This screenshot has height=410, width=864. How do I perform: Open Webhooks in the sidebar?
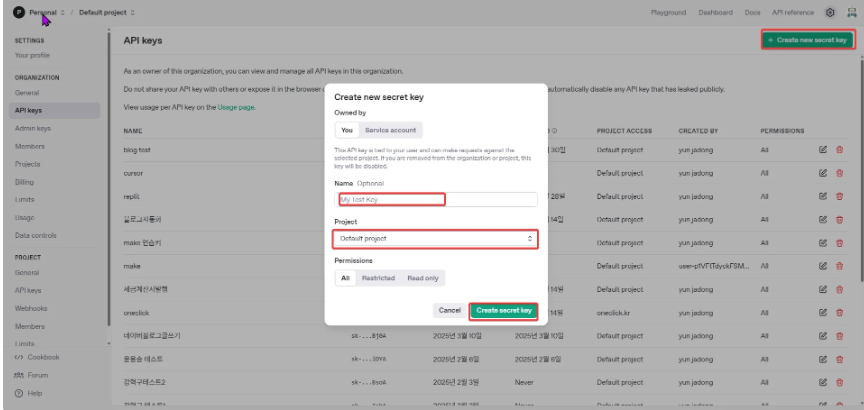coord(31,309)
